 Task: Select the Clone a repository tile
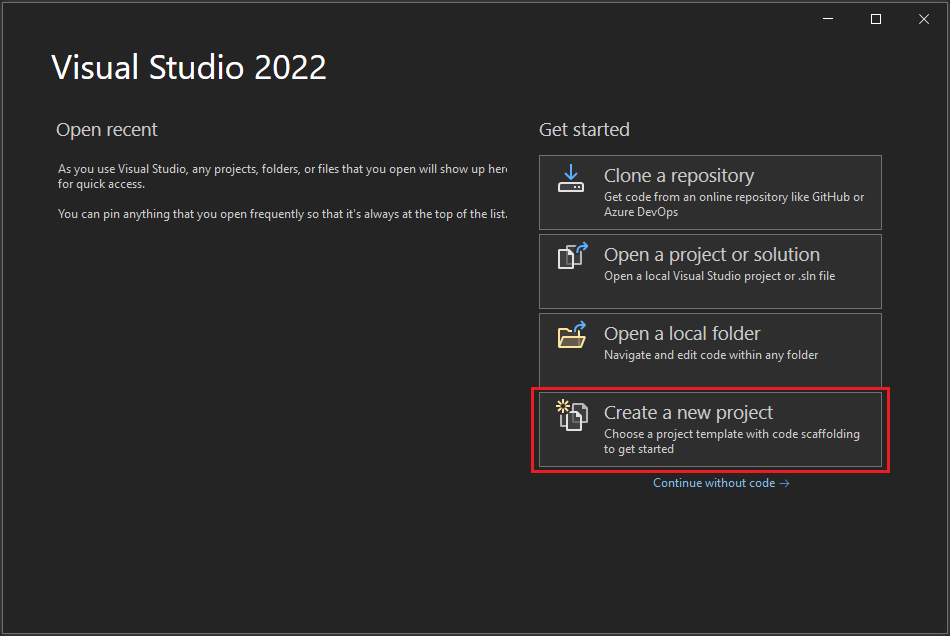(710, 191)
